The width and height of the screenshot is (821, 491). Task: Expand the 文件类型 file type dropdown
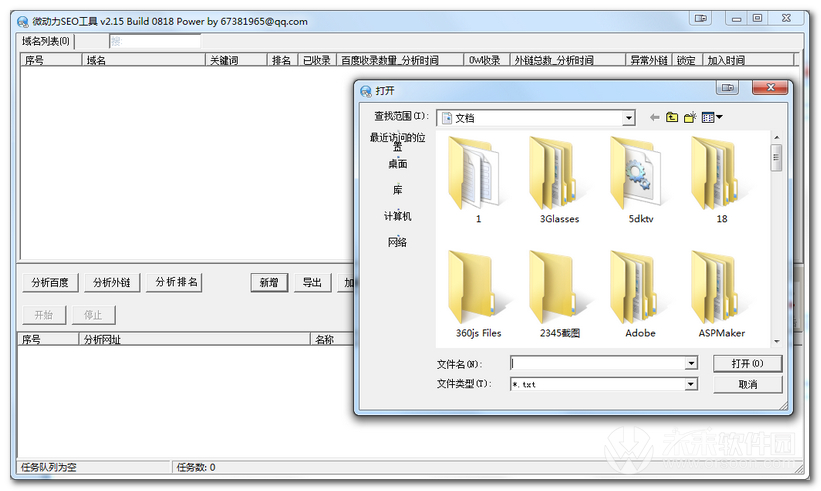pyautogui.click(x=690, y=384)
